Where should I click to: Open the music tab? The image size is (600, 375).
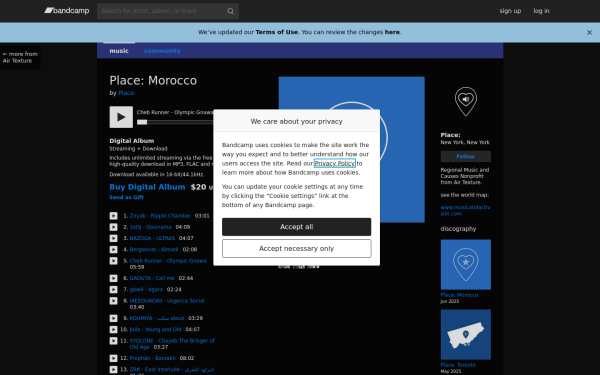[x=119, y=51]
